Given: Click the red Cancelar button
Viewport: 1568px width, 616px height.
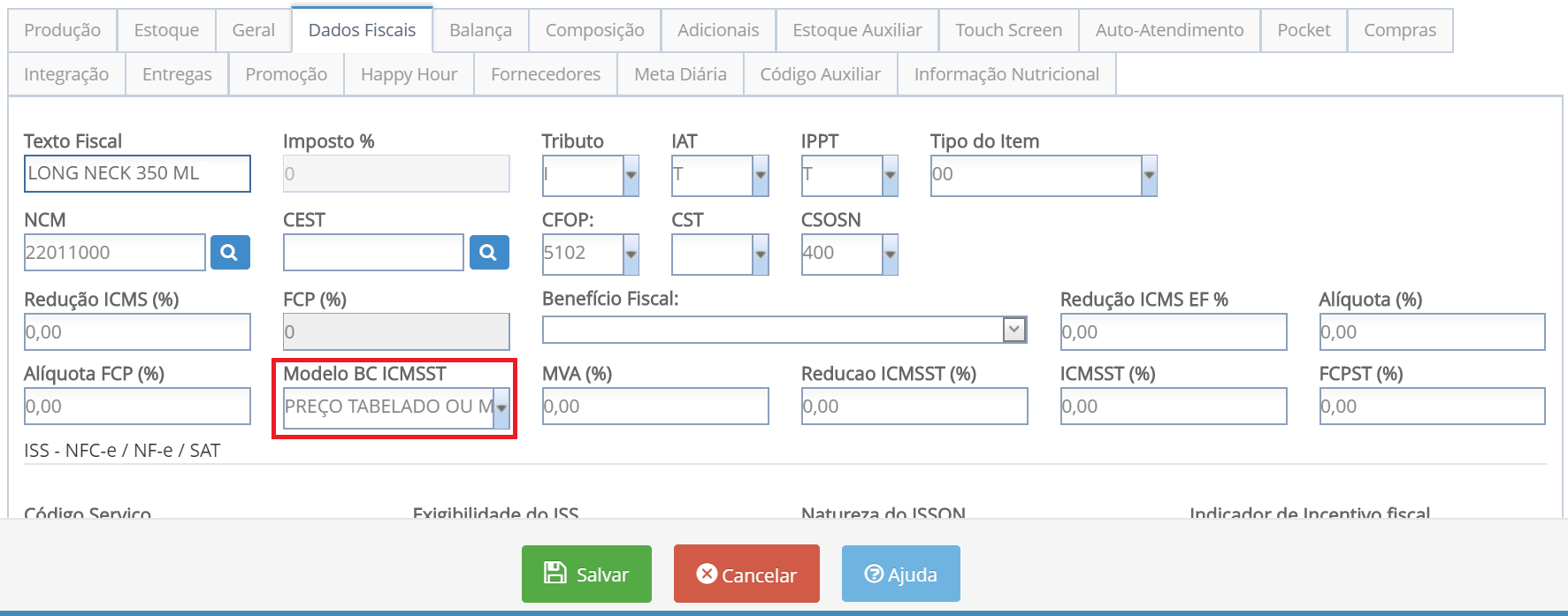Looking at the screenshot, I should click(x=746, y=574).
